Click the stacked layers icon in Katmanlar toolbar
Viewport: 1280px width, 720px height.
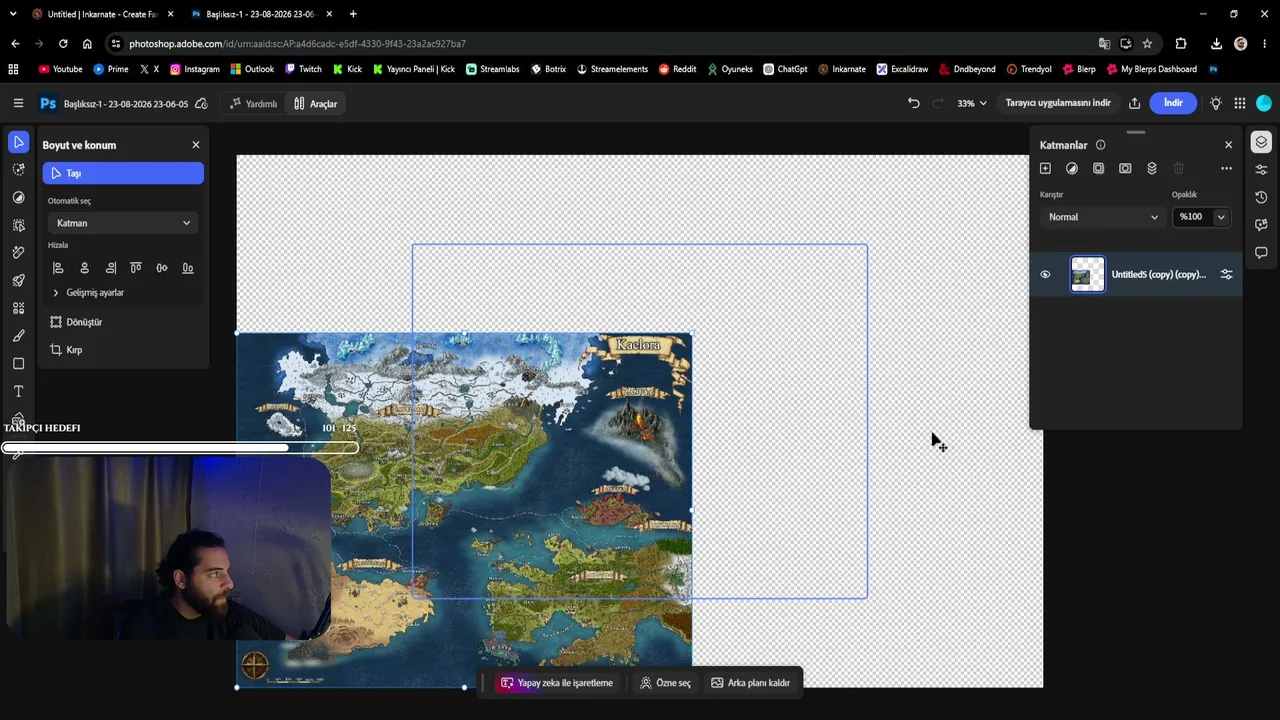click(1152, 168)
